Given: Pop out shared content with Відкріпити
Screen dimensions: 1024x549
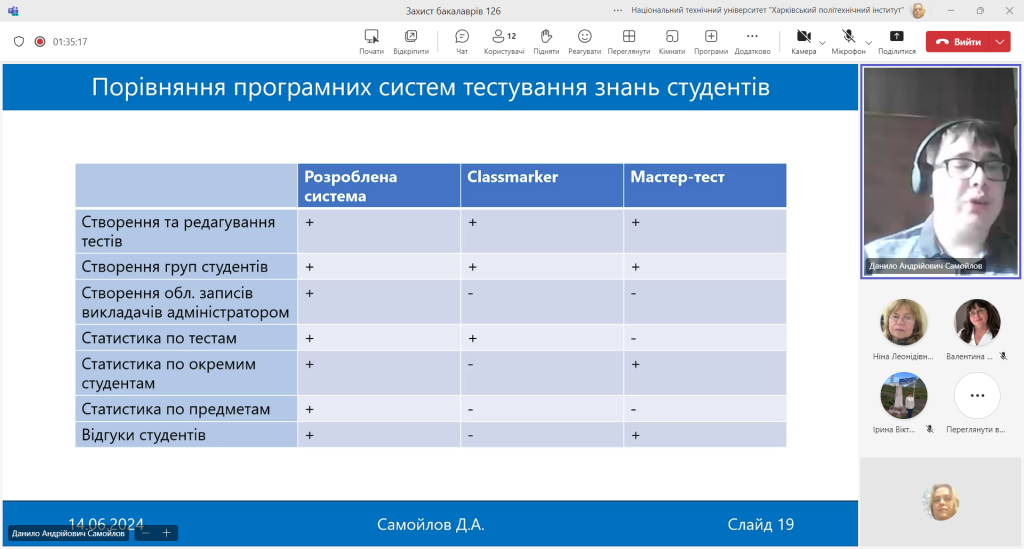Looking at the screenshot, I should click(x=410, y=37).
